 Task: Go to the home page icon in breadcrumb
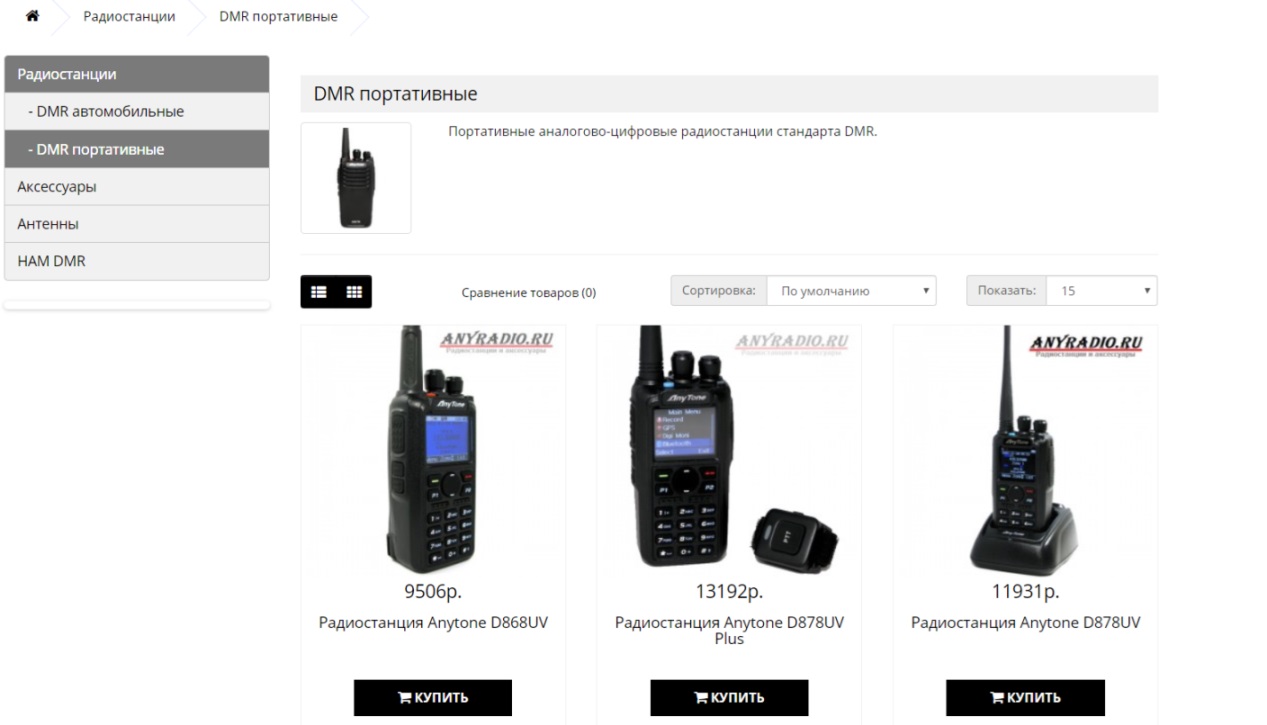pos(32,16)
